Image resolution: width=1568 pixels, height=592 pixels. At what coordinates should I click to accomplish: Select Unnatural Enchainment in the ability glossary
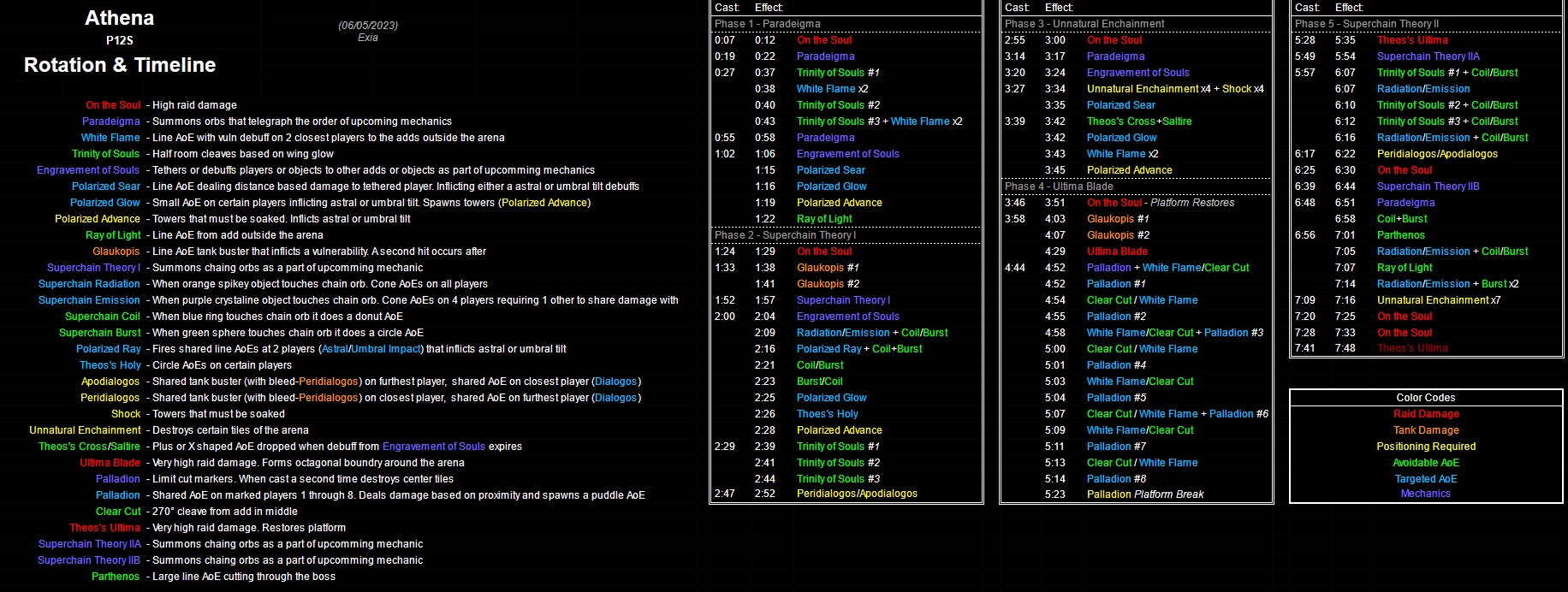click(86, 430)
